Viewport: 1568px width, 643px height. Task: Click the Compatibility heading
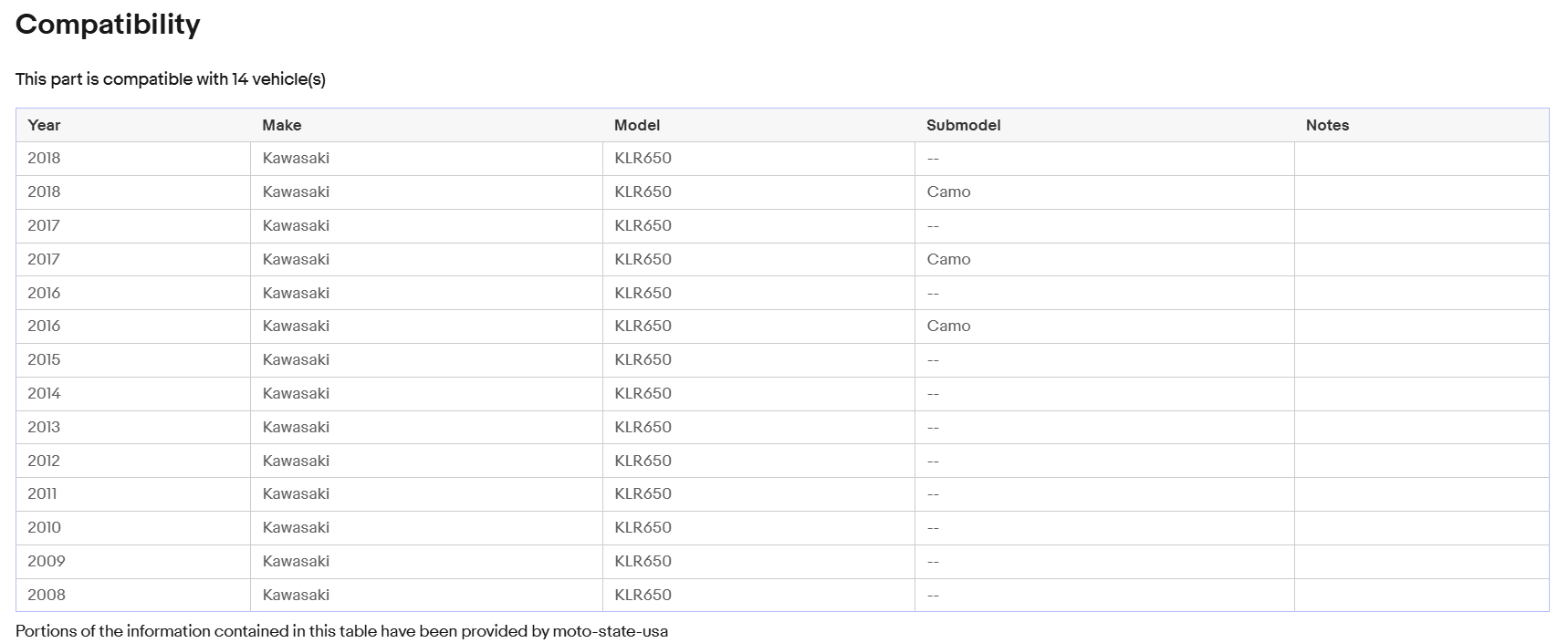[x=108, y=25]
